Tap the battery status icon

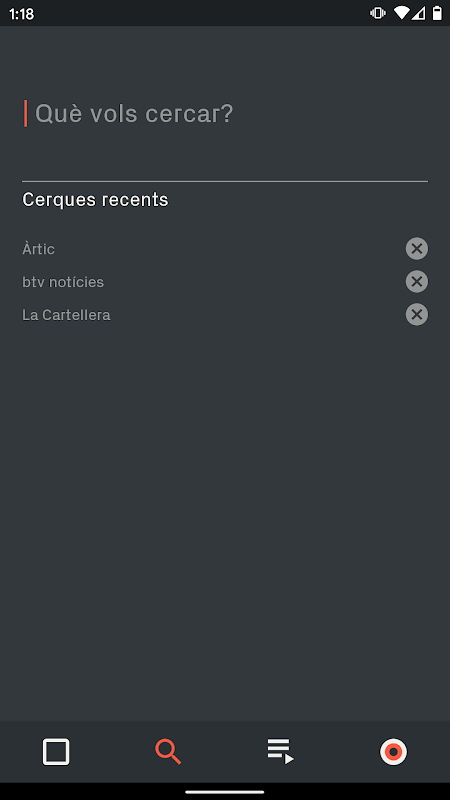coord(437,13)
